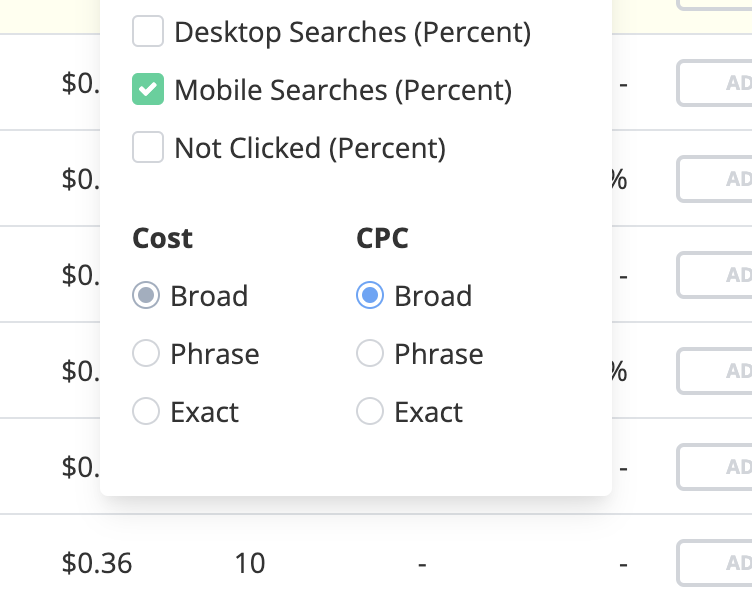This screenshot has width=752, height=604.
Task: Select the cell showing 10 in the bottom row
Action: 250,563
